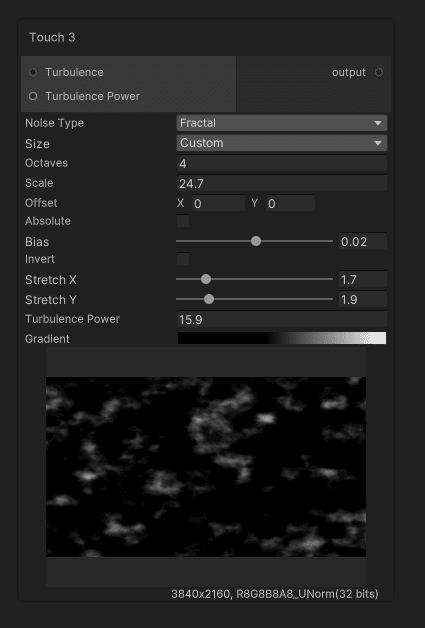The height and width of the screenshot is (628, 425).
Task: Click the Turbulence Power port label
Action: tap(93, 96)
